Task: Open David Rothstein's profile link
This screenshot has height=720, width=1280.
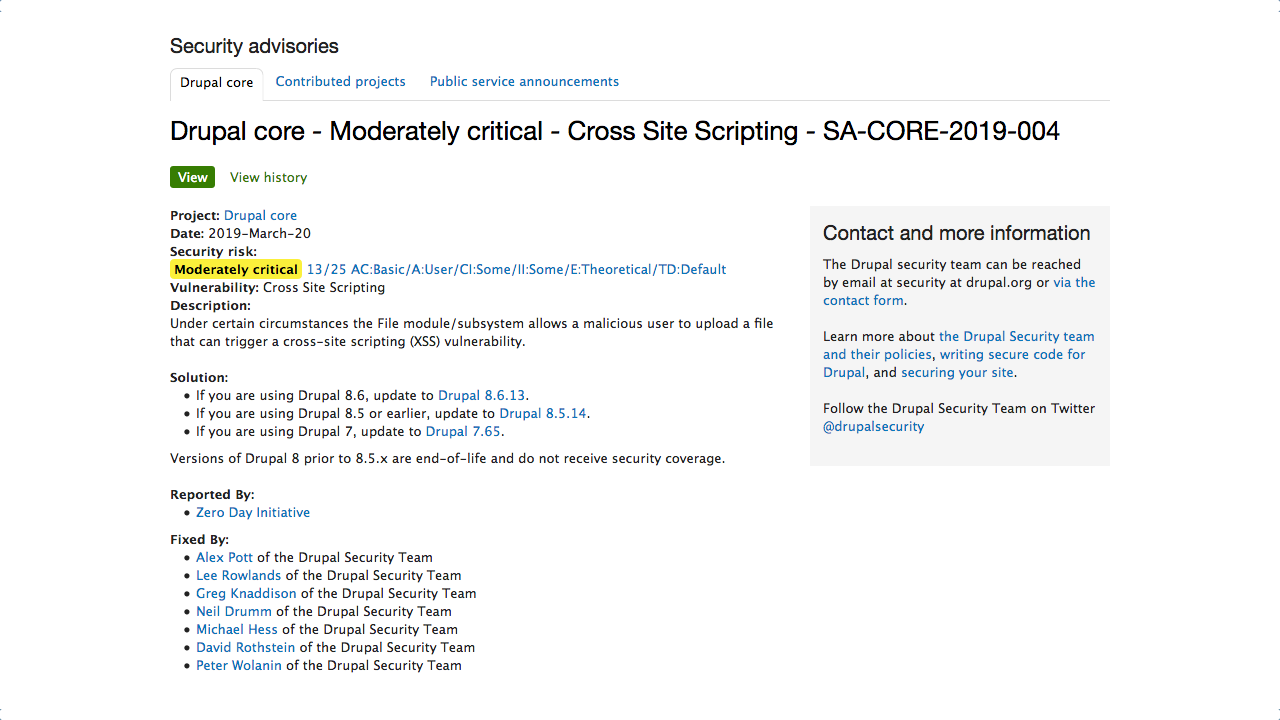Action: click(245, 647)
